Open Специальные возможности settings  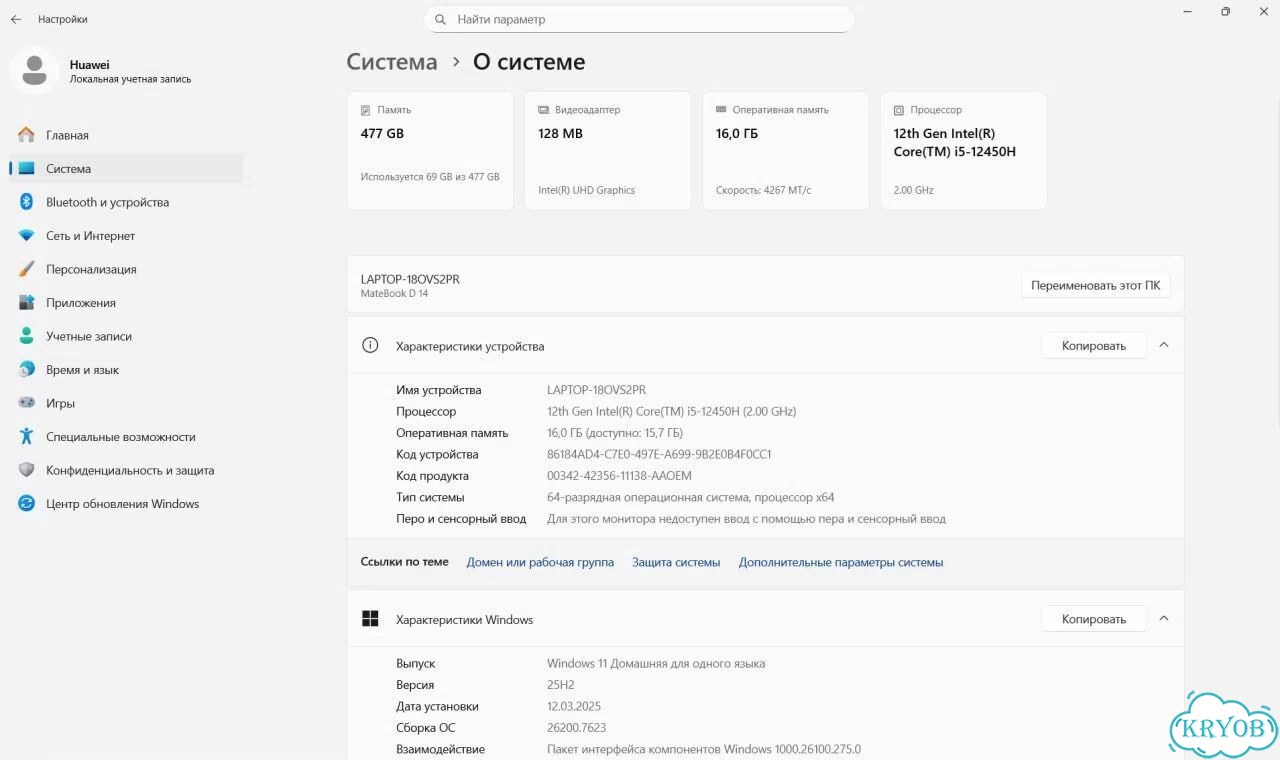(x=126, y=437)
